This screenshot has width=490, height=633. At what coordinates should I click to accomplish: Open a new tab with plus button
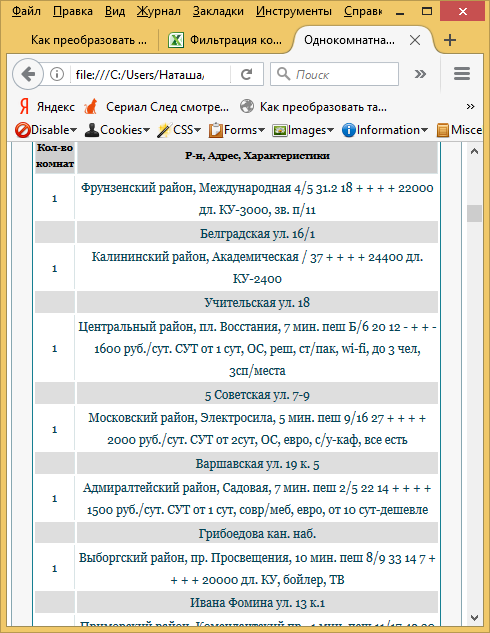click(450, 40)
